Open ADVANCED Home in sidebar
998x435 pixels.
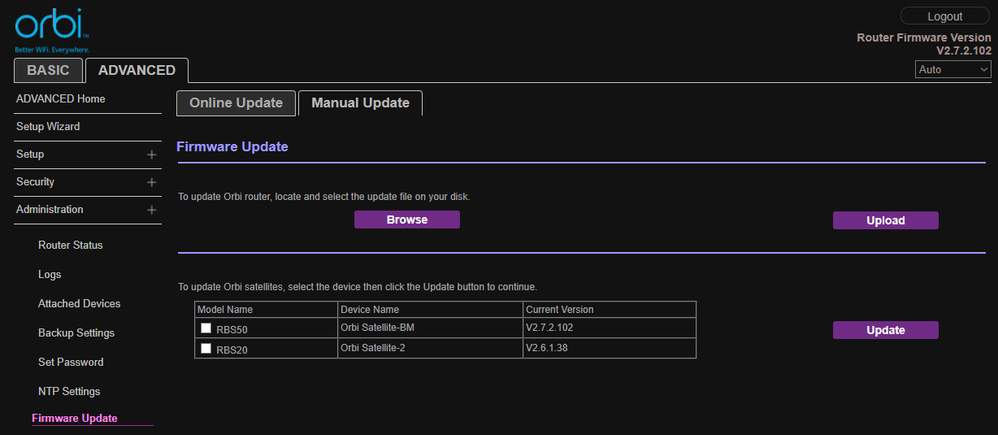[60, 99]
